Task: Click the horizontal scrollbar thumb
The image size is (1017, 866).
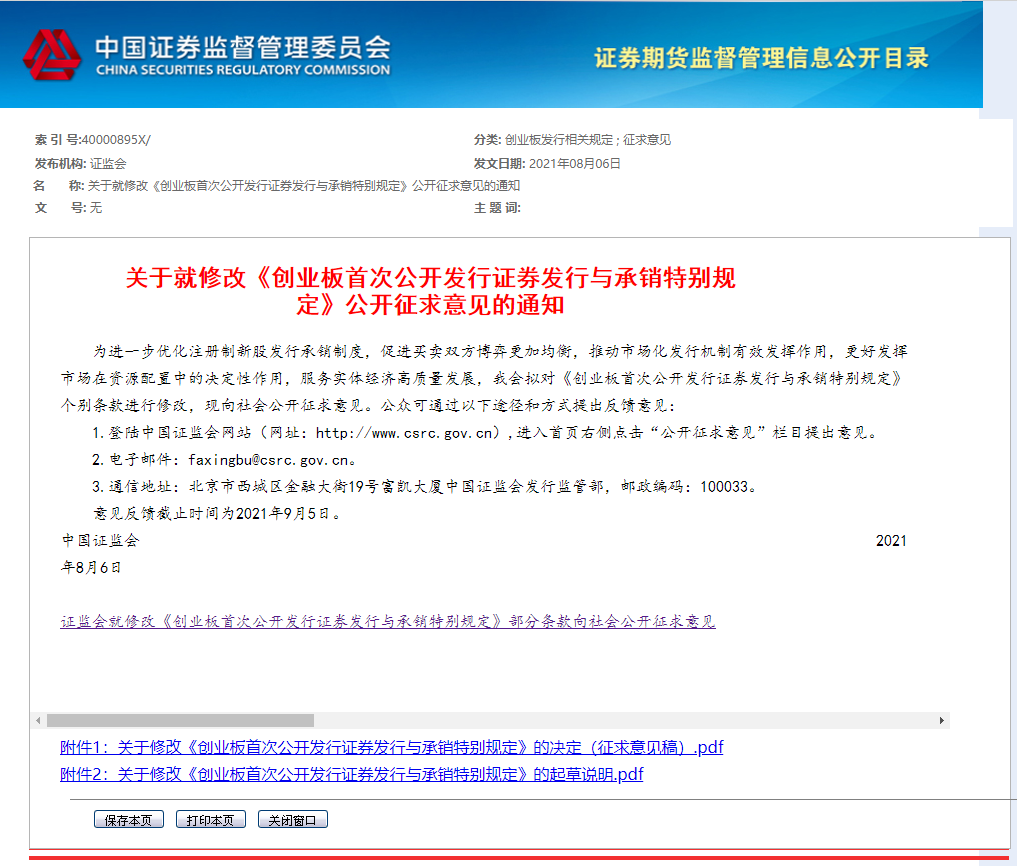Action: (x=180, y=720)
